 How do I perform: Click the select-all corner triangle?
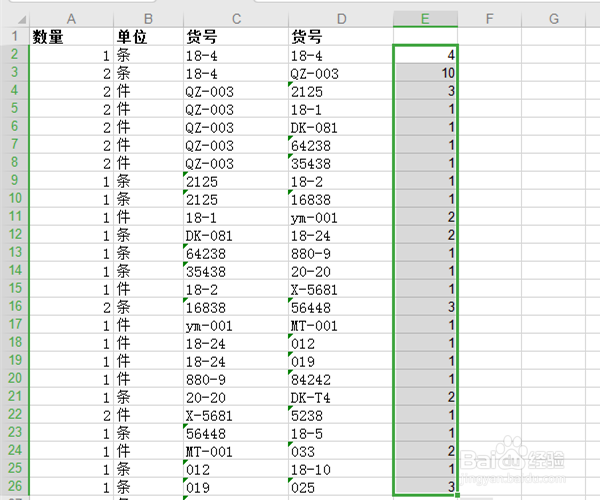[x=22, y=20]
